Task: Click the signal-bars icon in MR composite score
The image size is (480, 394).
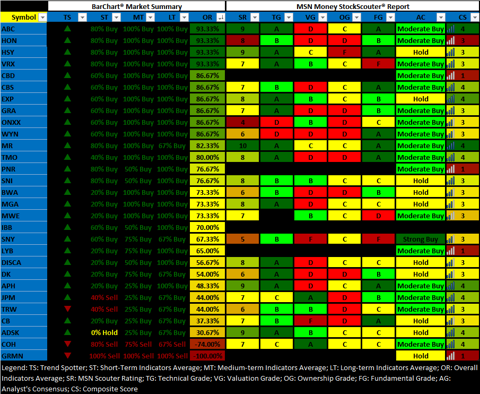Action: click(x=451, y=145)
